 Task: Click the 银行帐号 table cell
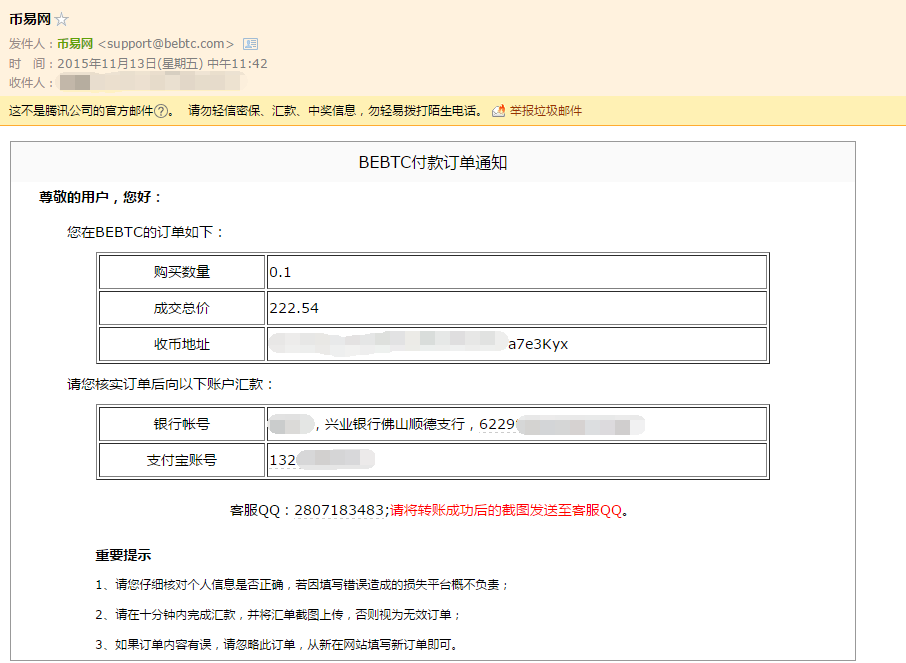182,424
